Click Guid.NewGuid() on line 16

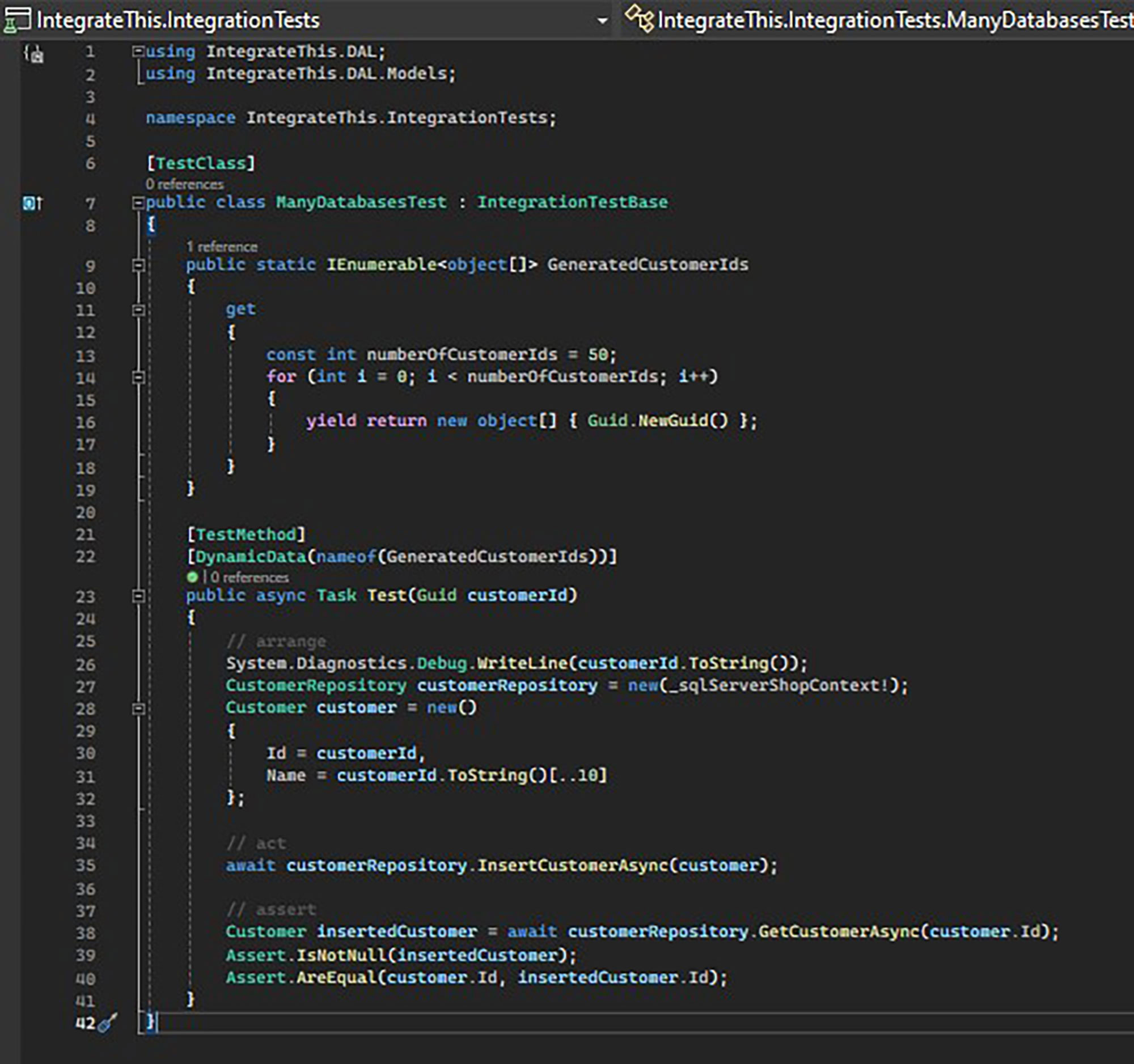(x=658, y=421)
